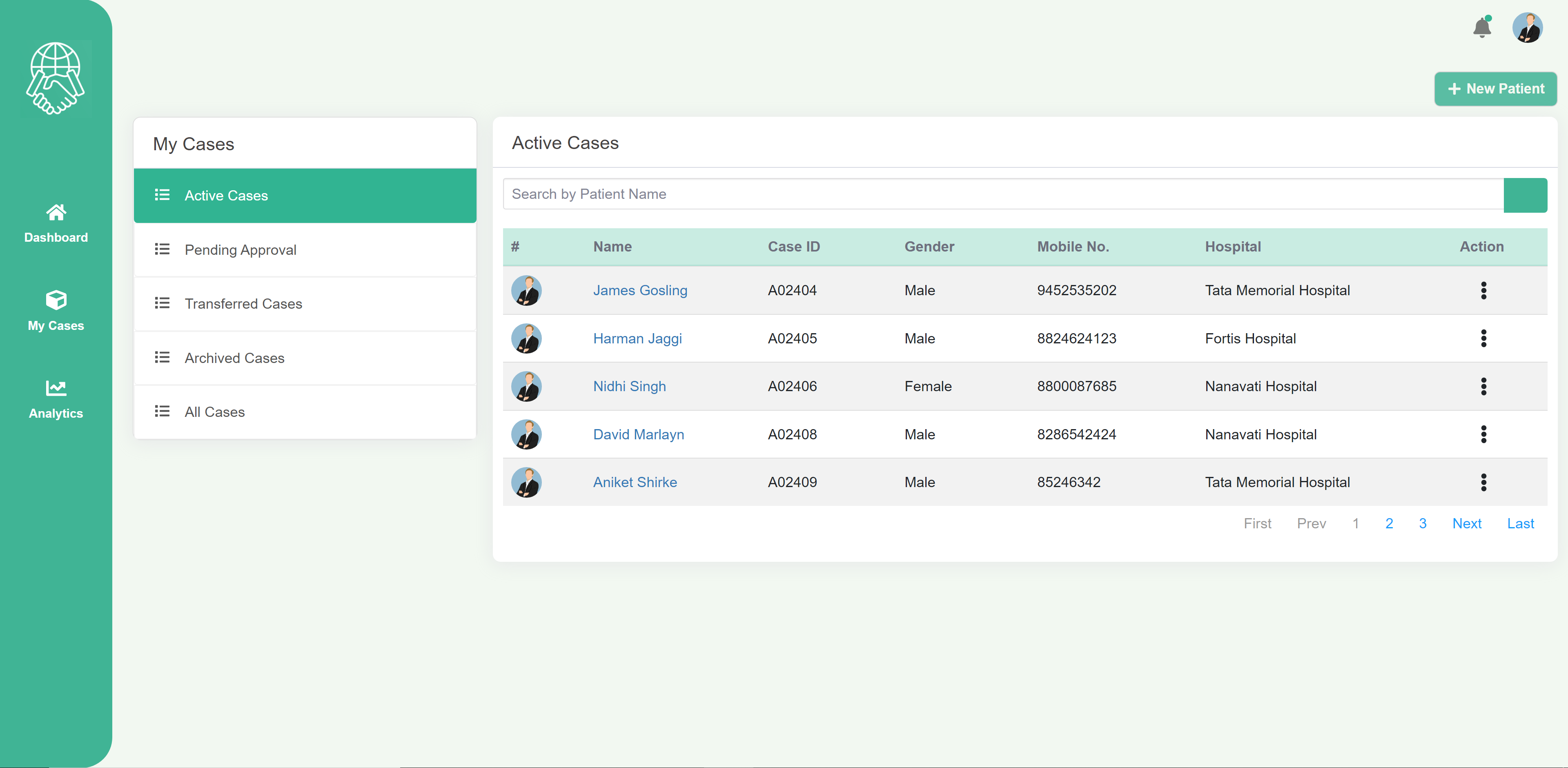Viewport: 1568px width, 768px height.
Task: Open action menu for Nidhi Singh
Action: [1483, 386]
